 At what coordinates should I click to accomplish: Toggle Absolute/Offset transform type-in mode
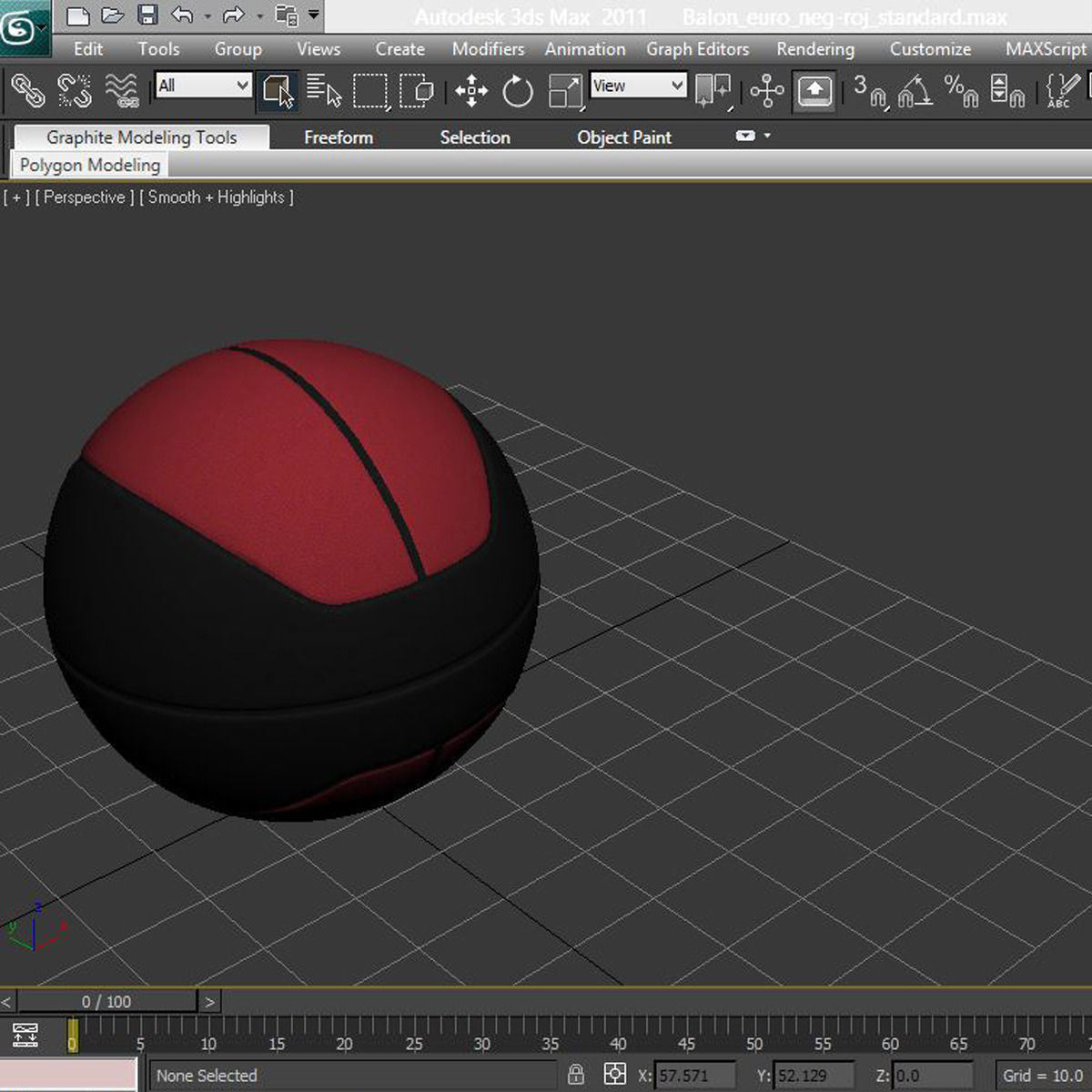point(615,1075)
